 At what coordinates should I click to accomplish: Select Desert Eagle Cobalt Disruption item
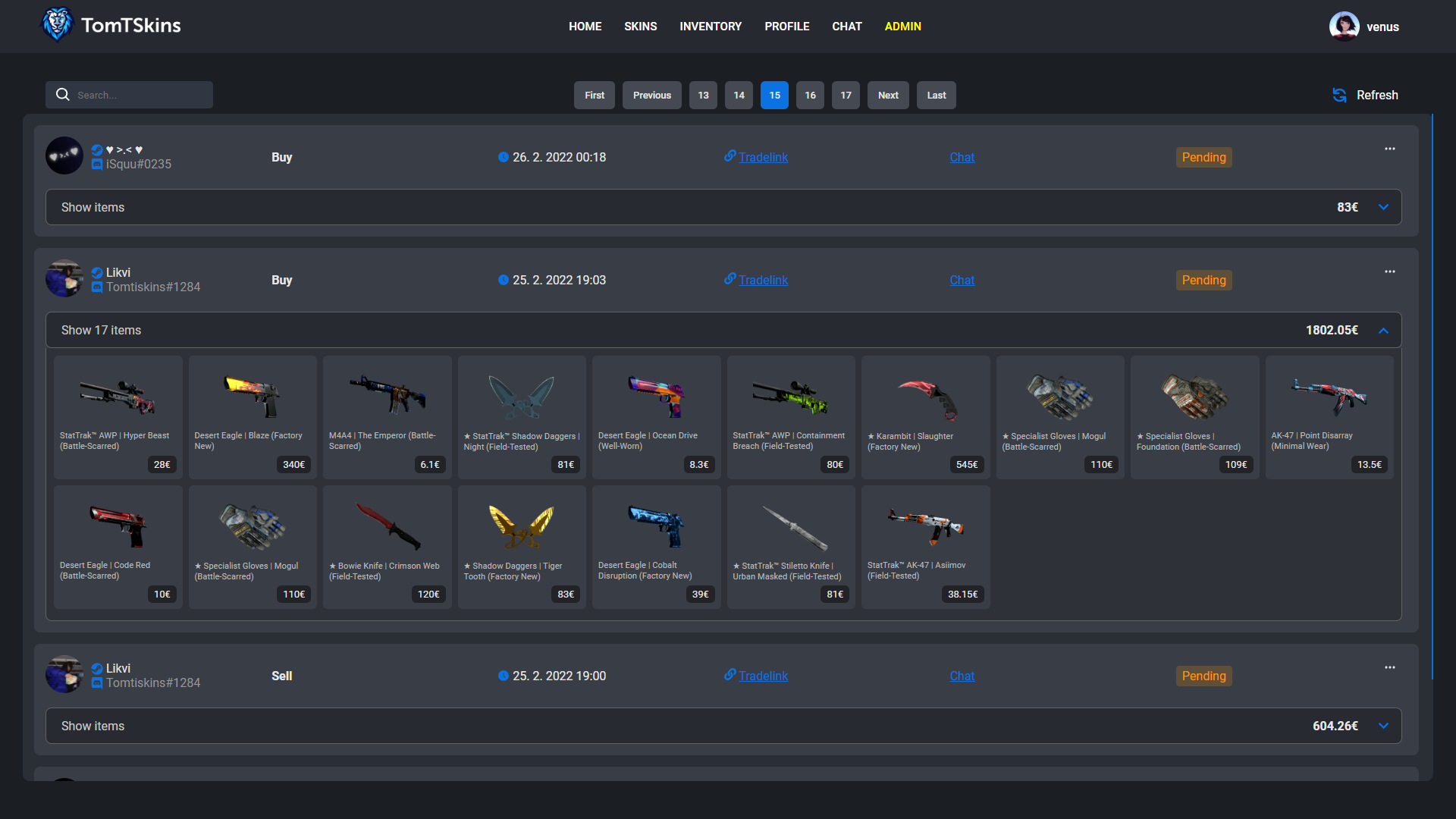coord(657,547)
